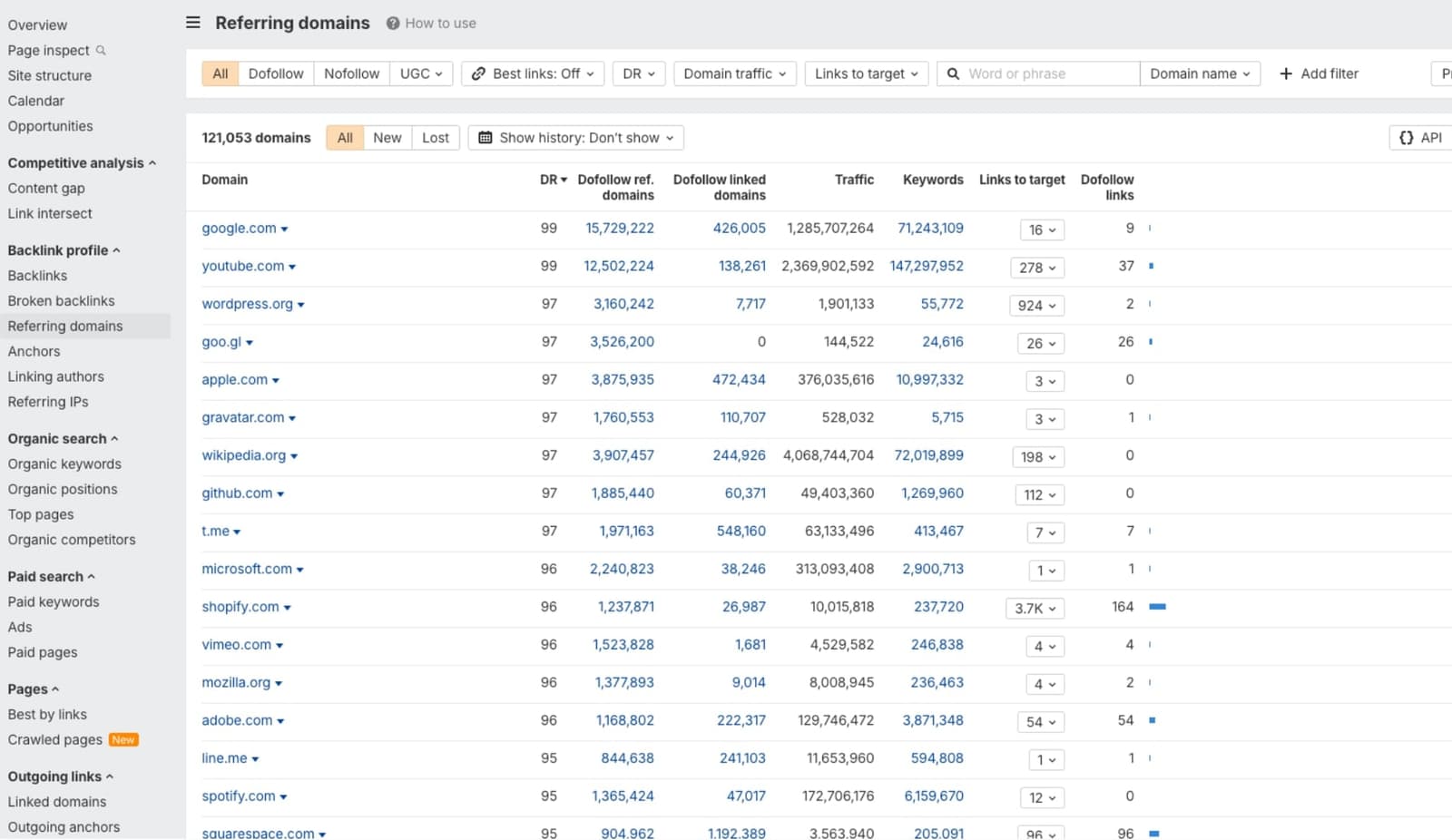Go to Broken backlinks page
This screenshot has width=1452, height=840.
tap(61, 301)
